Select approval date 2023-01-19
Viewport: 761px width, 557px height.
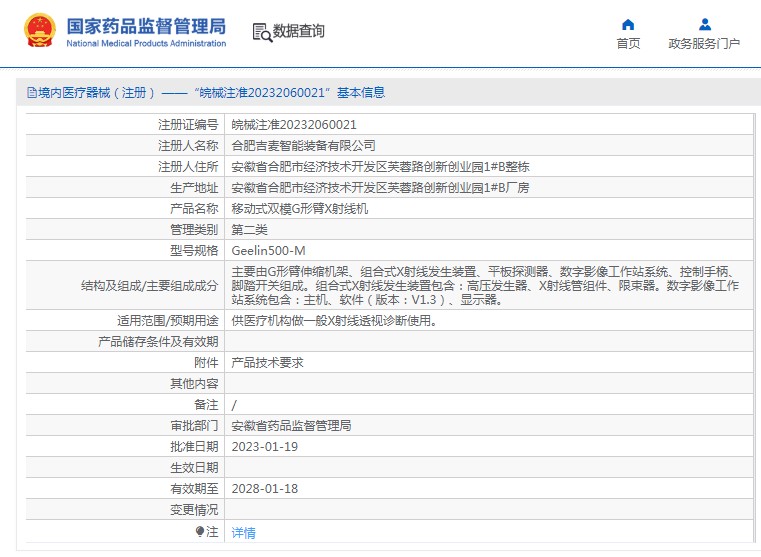(265, 446)
